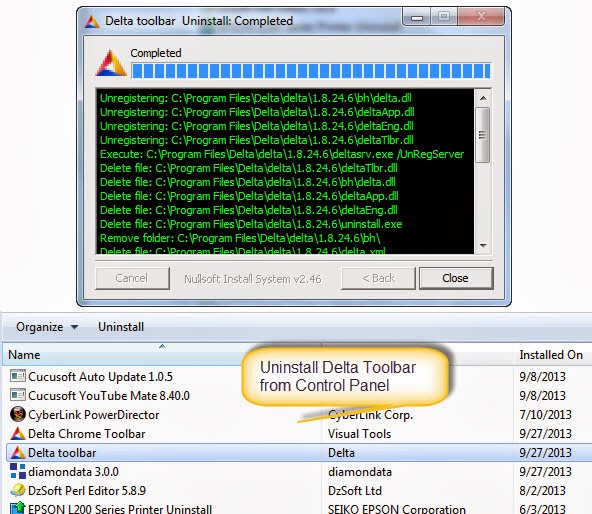592x514 pixels.
Task: Click the CyberLink PowerDirector icon
Action: [18, 414]
